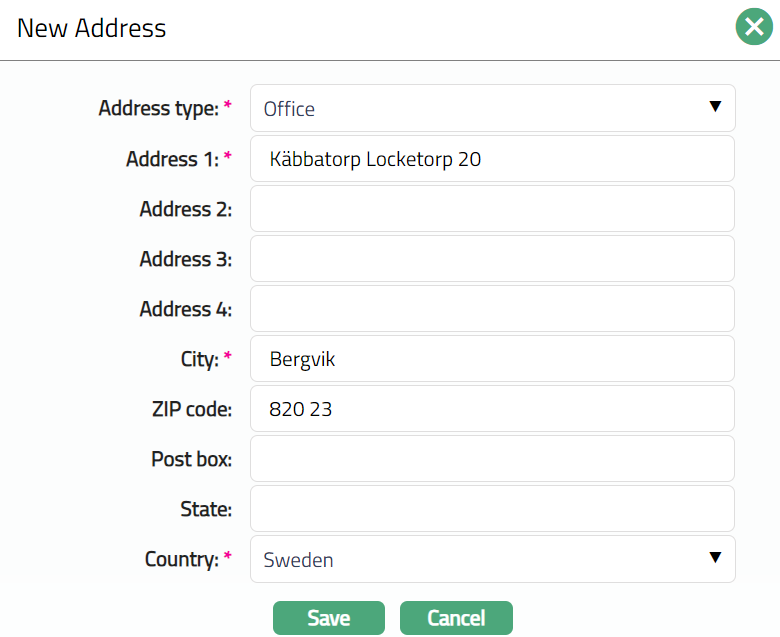Select the Address 3 text box
780x637 pixels.
click(492, 259)
